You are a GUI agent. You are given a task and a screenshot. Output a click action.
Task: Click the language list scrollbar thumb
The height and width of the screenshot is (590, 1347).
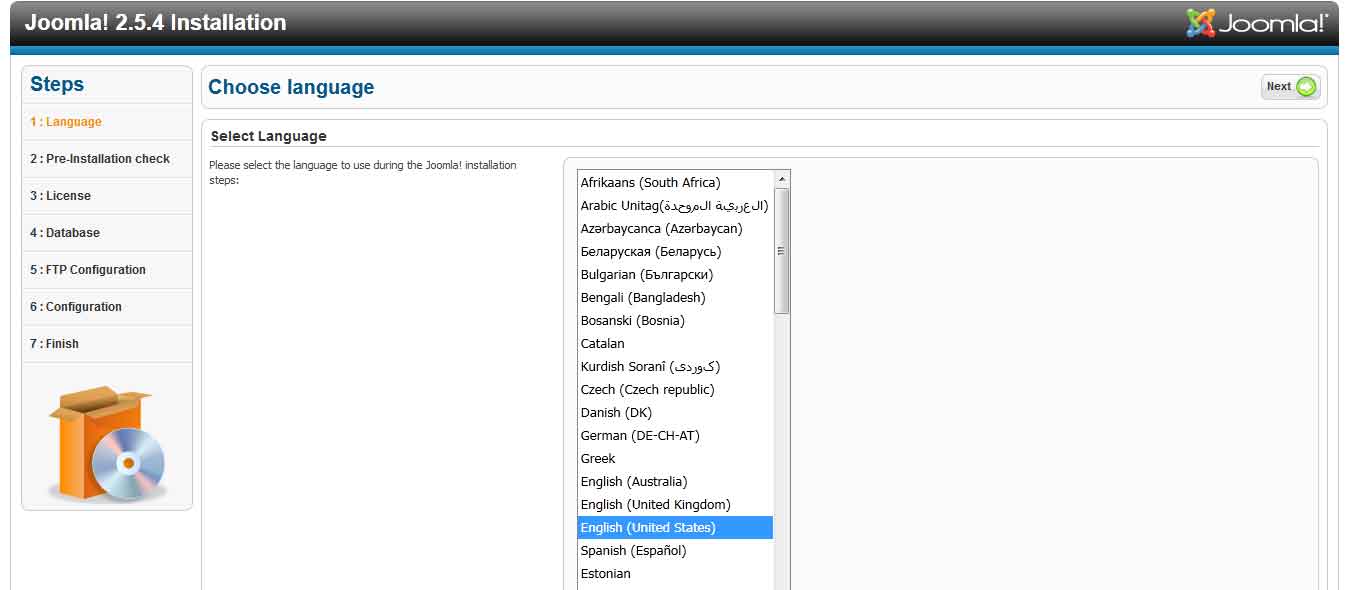tap(782, 251)
